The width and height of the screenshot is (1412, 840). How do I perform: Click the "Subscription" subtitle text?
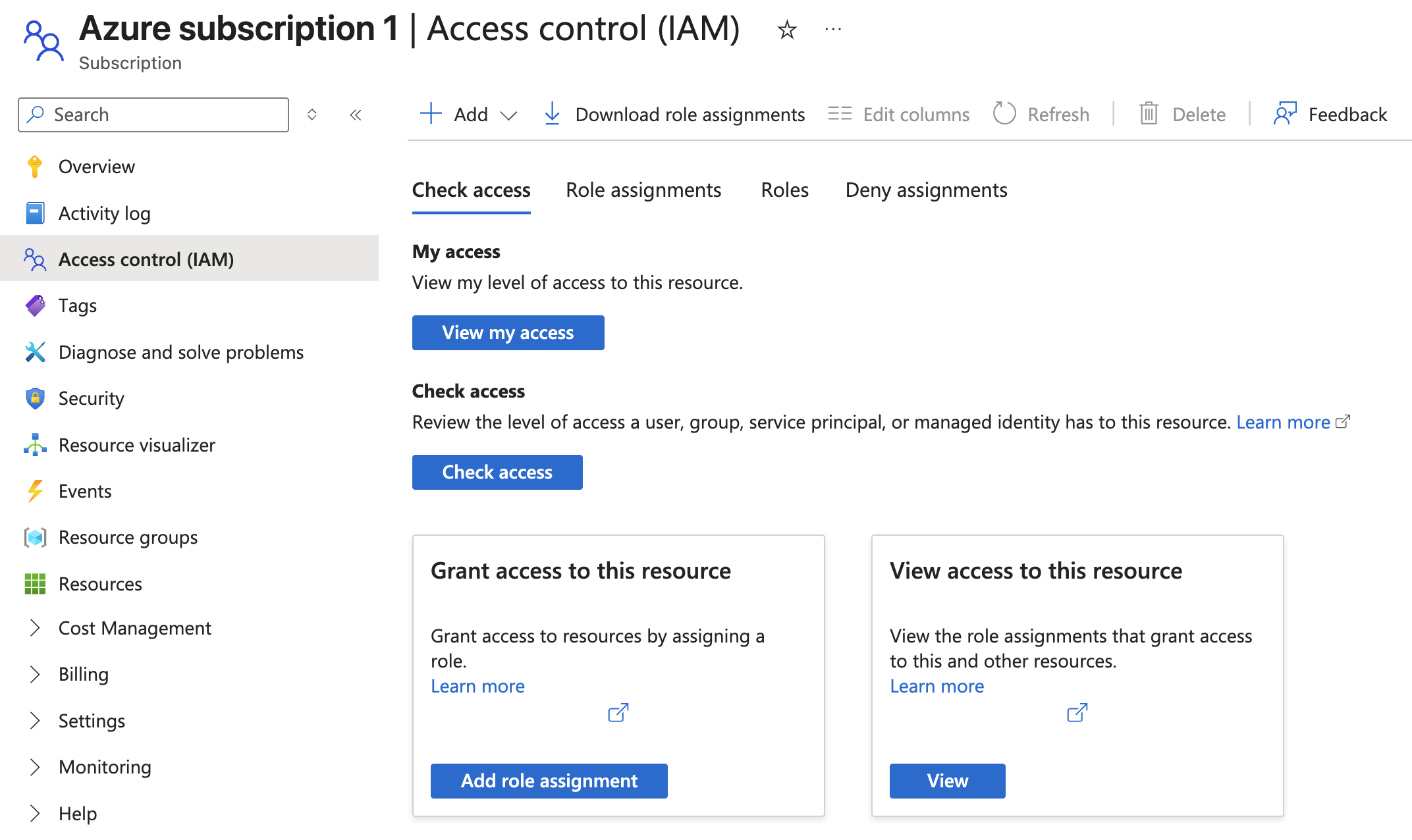[x=130, y=63]
